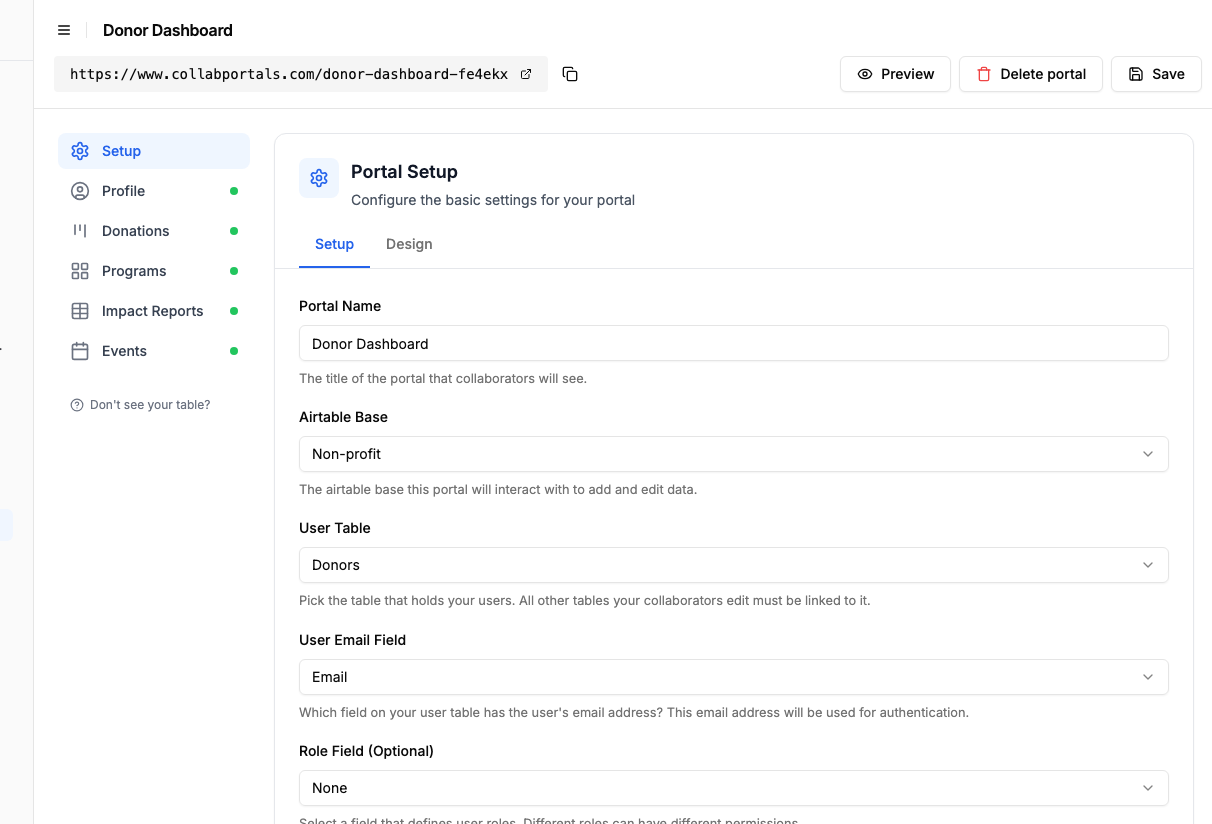Click the chevron on the Non-profit dropdown
This screenshot has width=1212, height=824.
coord(1148,454)
